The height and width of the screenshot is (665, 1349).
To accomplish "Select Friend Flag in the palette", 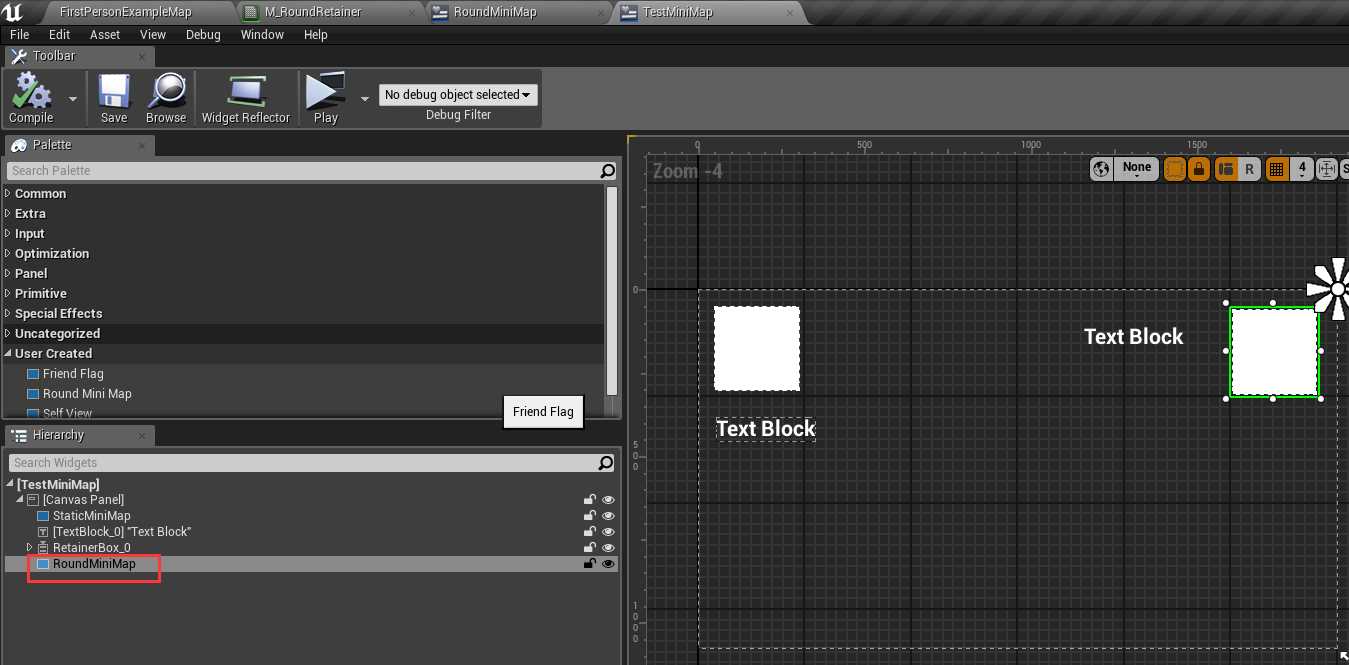I will tap(73, 374).
